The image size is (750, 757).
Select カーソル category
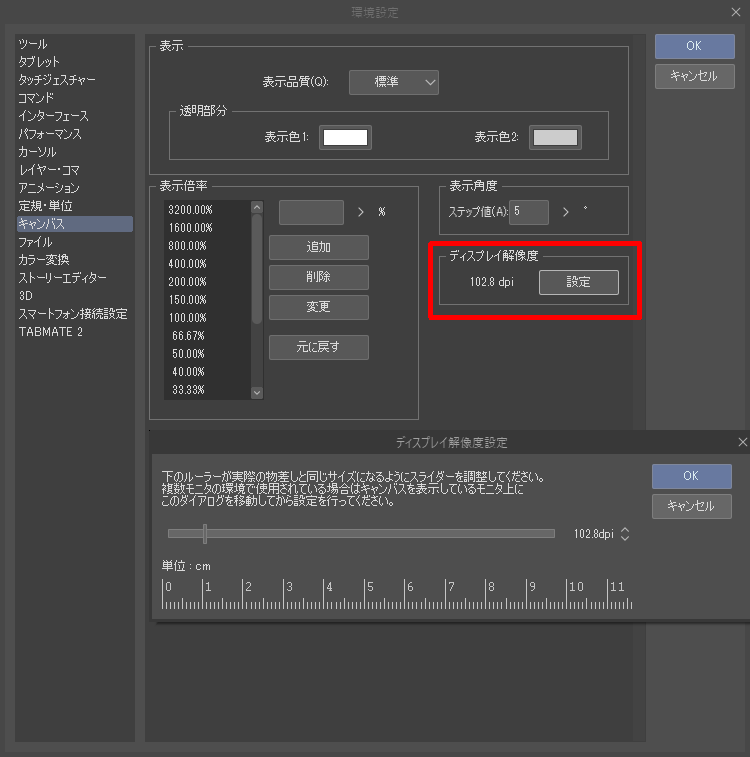pos(37,152)
